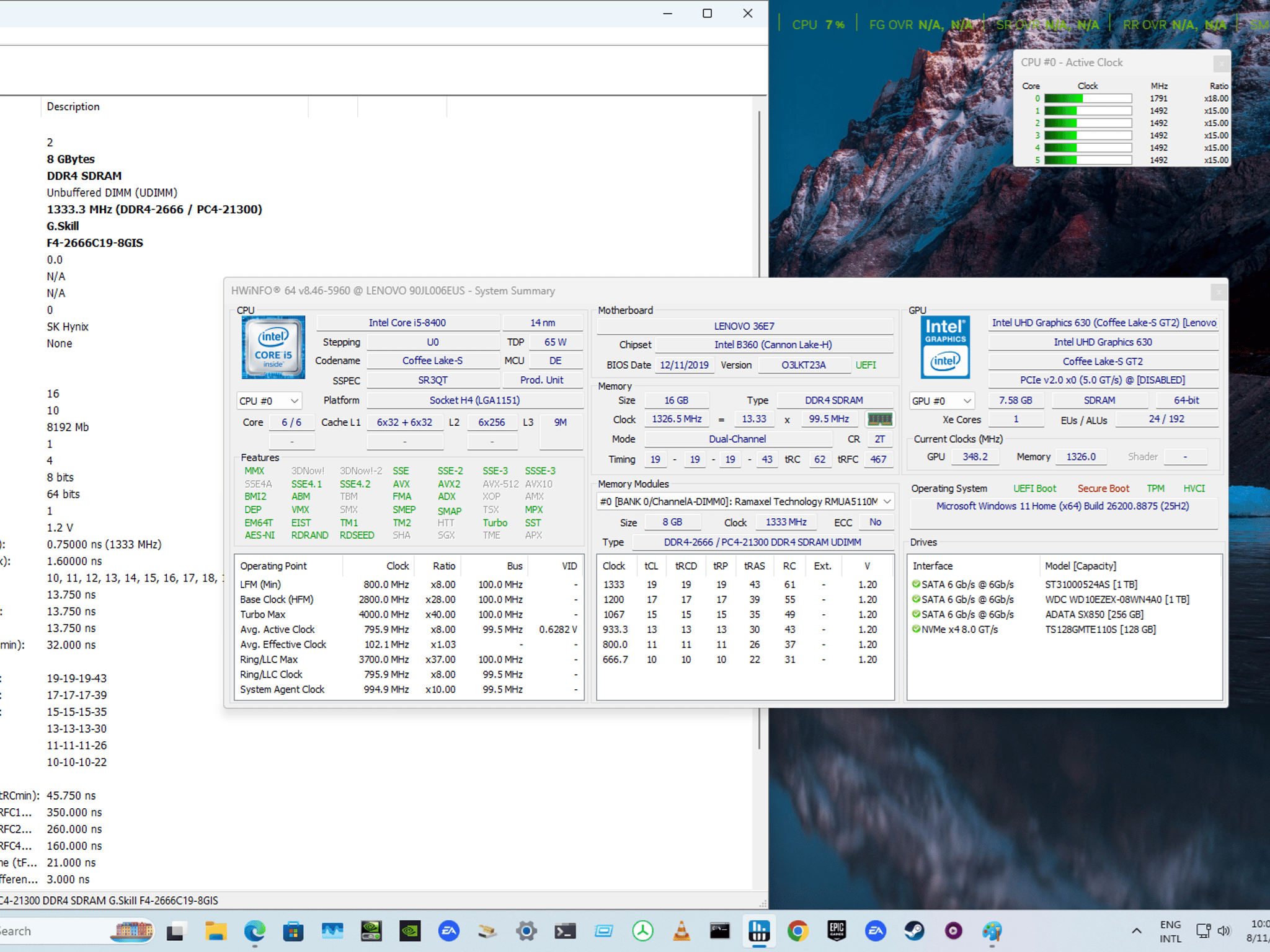1270x952 pixels.
Task: Click the Dual-Channel memory mode field
Action: tap(737, 439)
